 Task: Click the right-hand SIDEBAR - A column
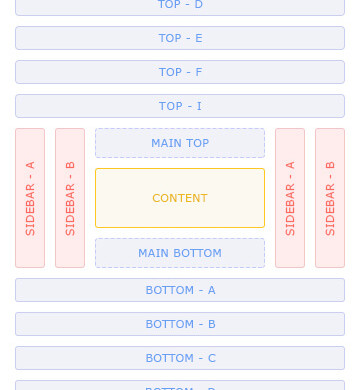point(290,198)
